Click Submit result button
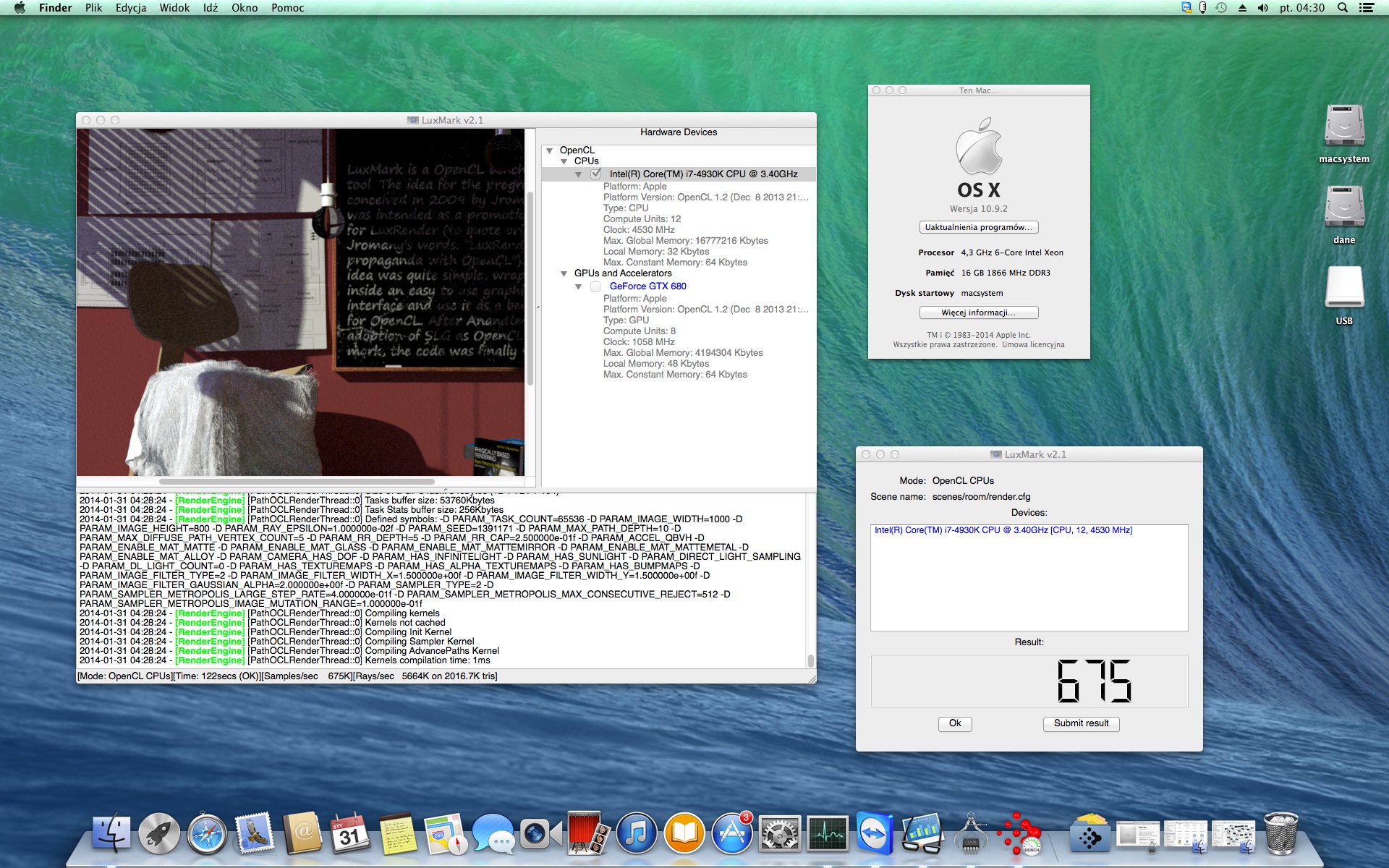 (1081, 723)
